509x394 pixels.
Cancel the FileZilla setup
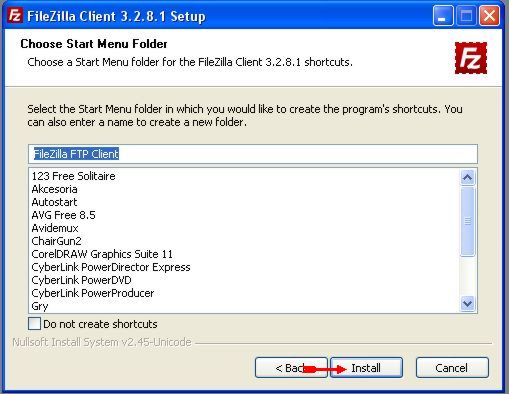coord(452,368)
